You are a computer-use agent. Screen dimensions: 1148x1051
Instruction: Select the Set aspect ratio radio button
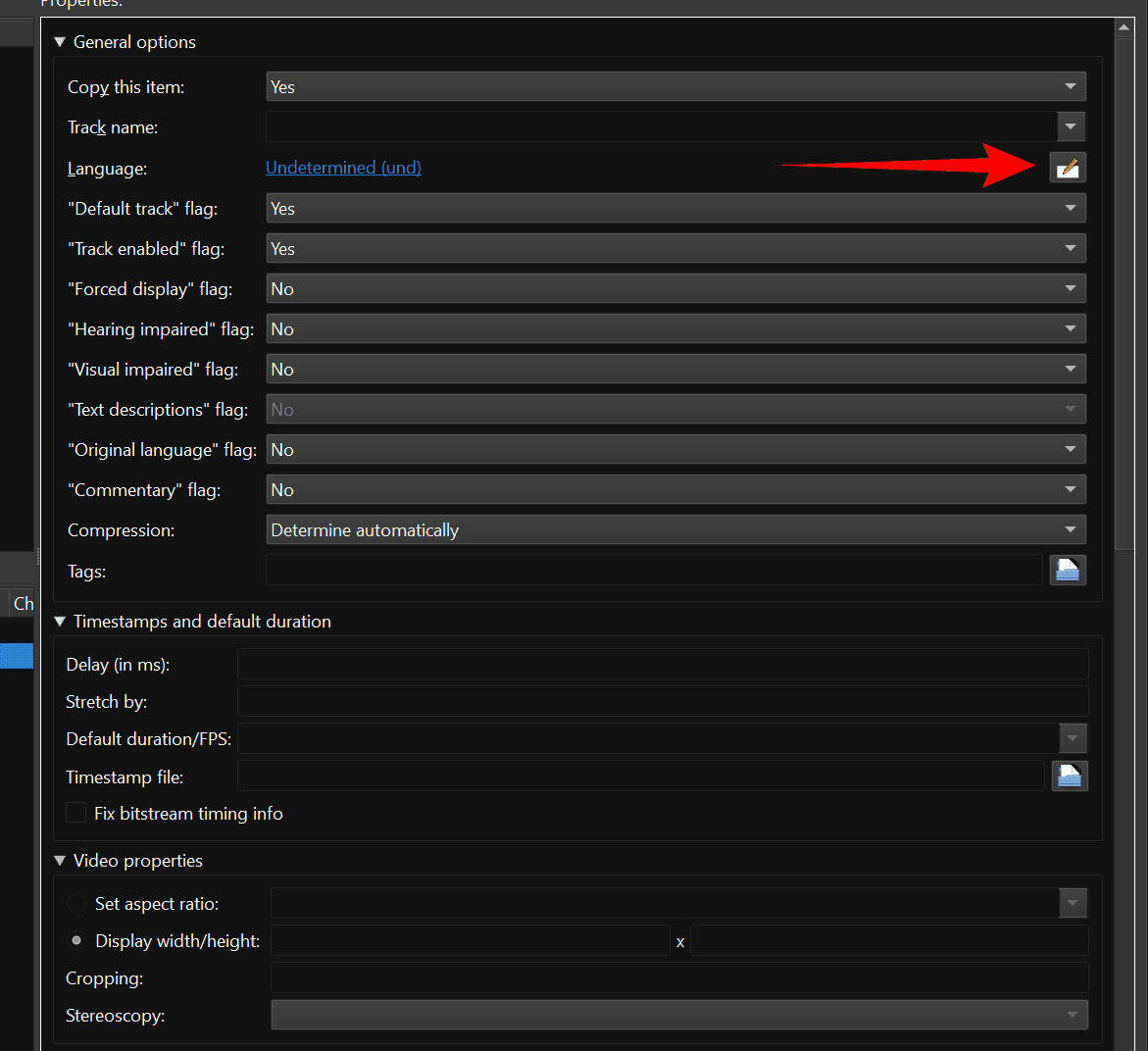76,903
